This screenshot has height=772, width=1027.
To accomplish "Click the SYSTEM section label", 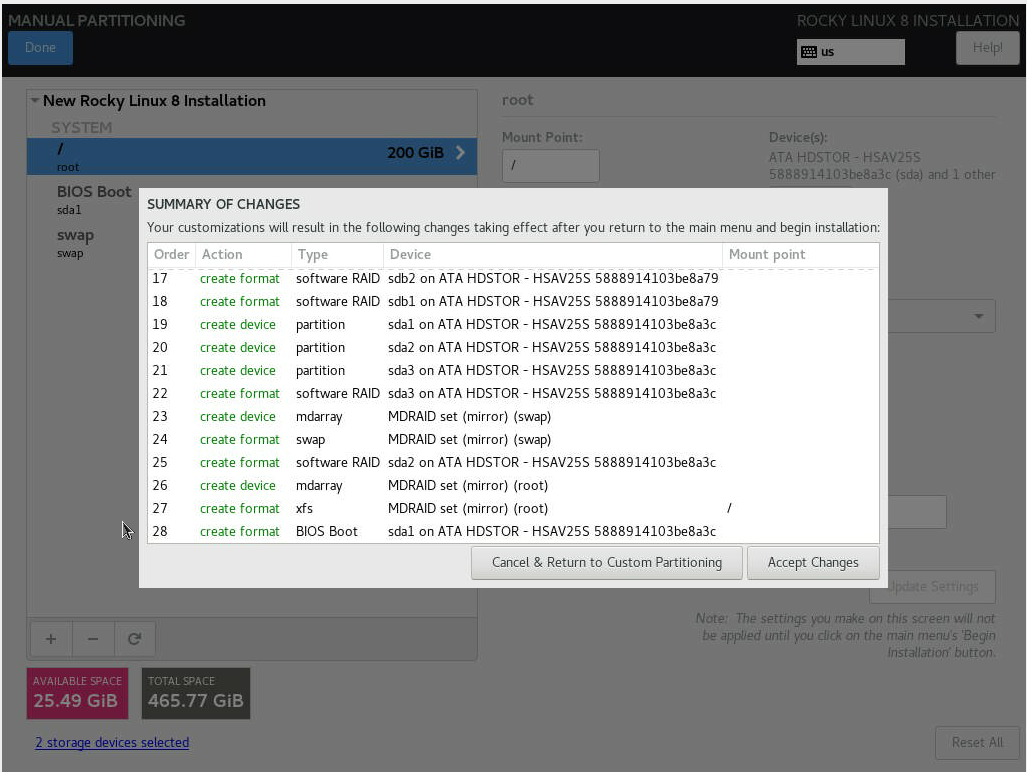I will click(x=82, y=128).
